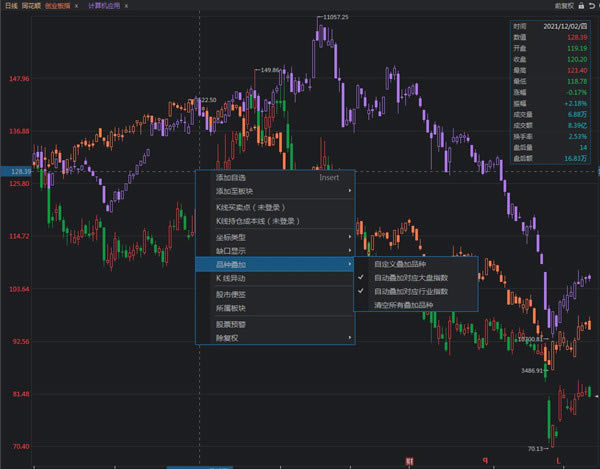This screenshot has width=600, height=469.
Task: Select K线异动 from context menu
Action: (232, 277)
